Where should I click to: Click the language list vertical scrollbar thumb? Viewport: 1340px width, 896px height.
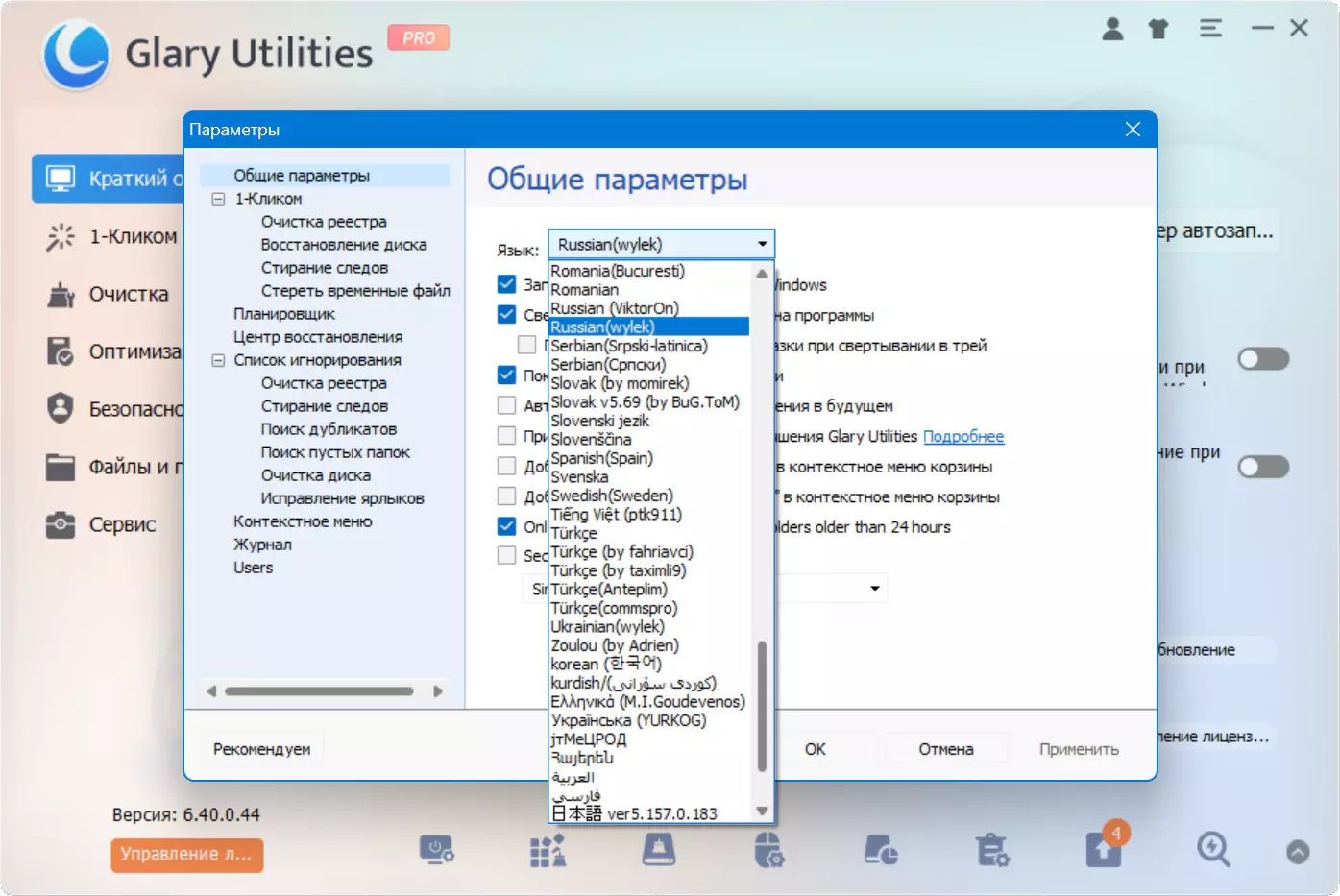pos(762,707)
